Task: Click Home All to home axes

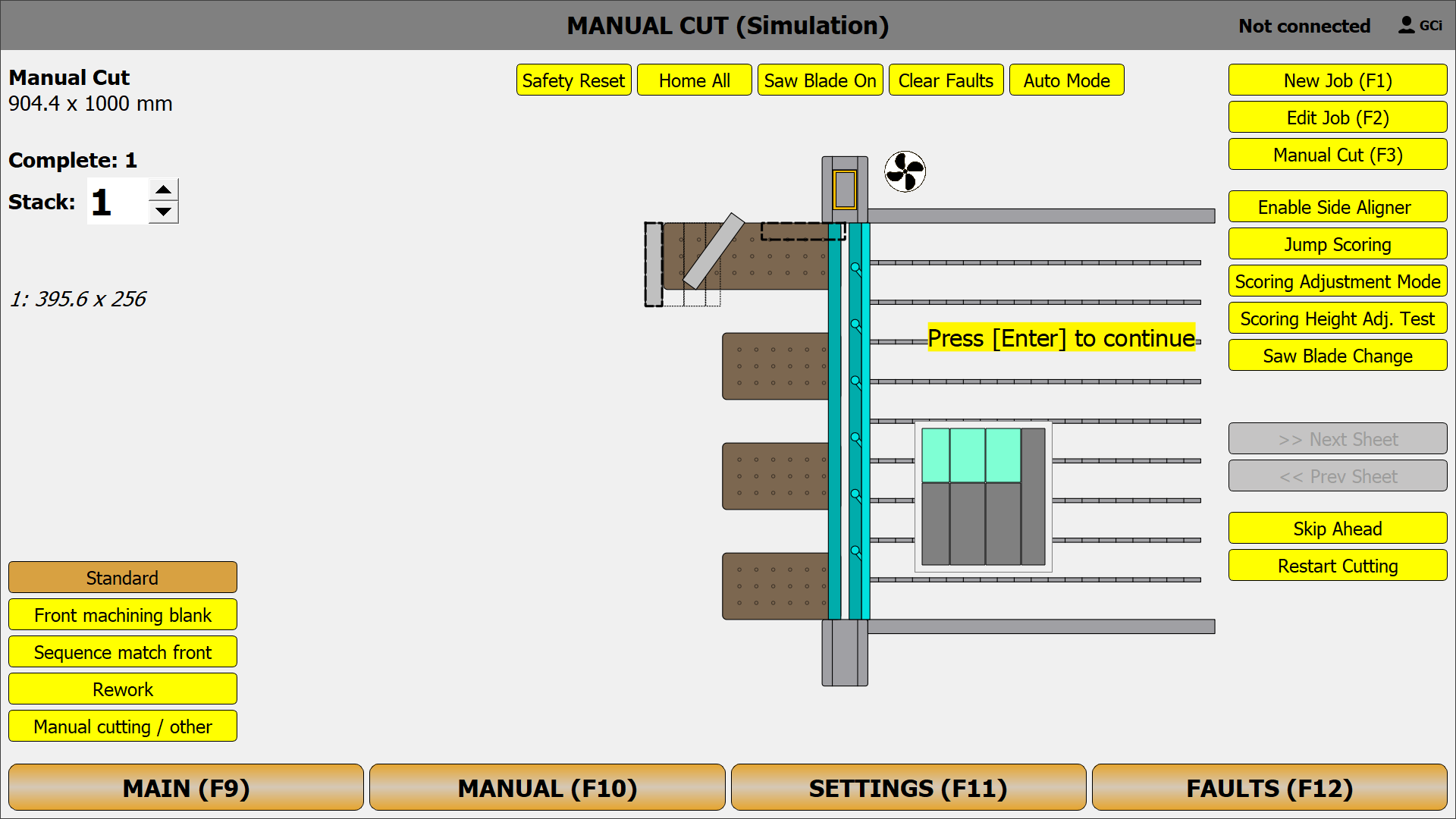Action: coord(694,80)
